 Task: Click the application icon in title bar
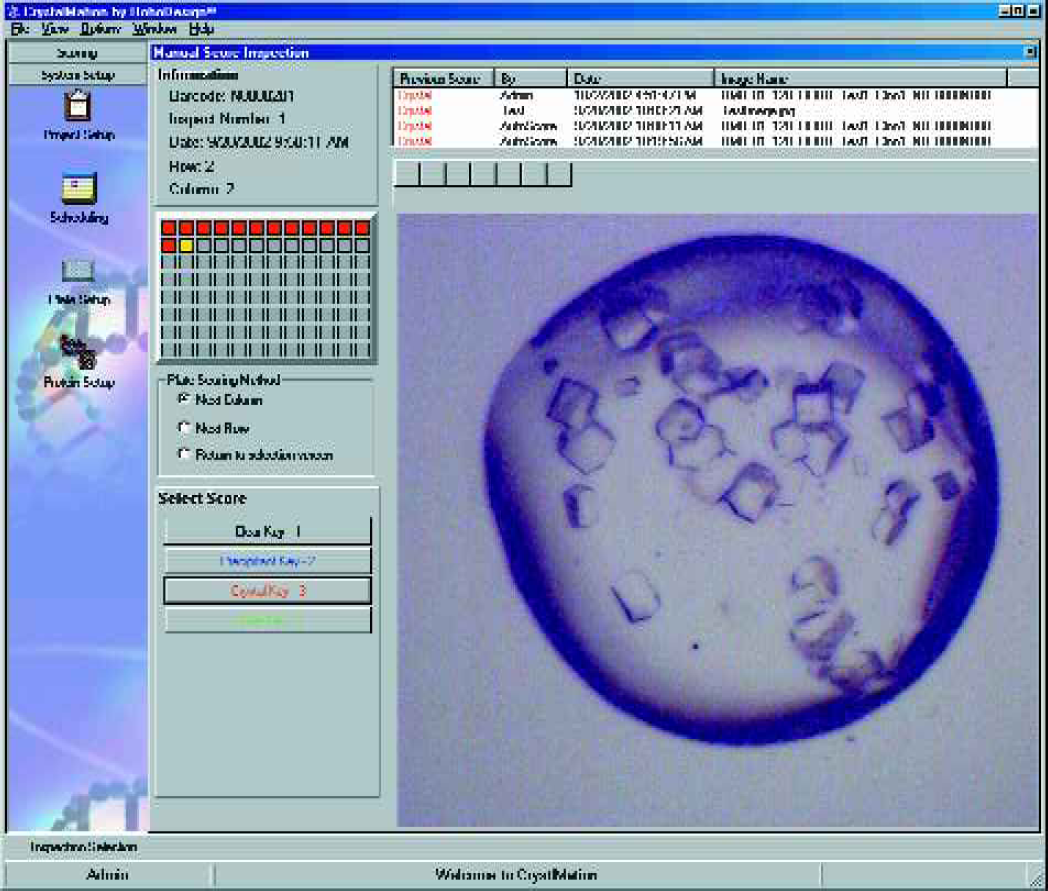(13, 11)
